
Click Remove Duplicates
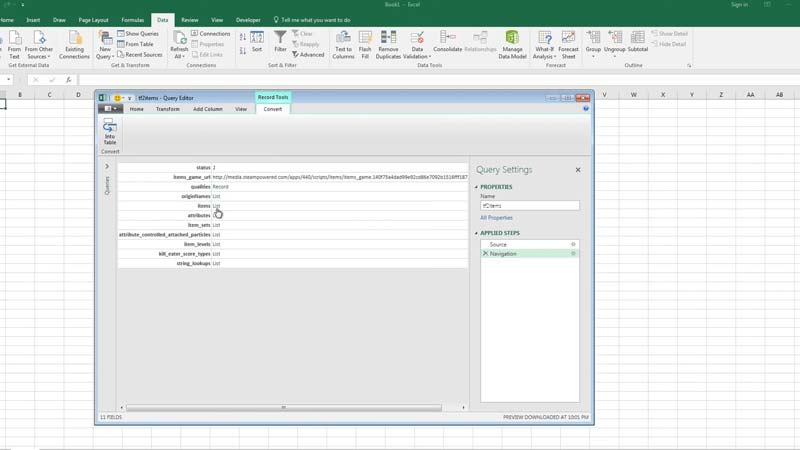click(x=388, y=45)
